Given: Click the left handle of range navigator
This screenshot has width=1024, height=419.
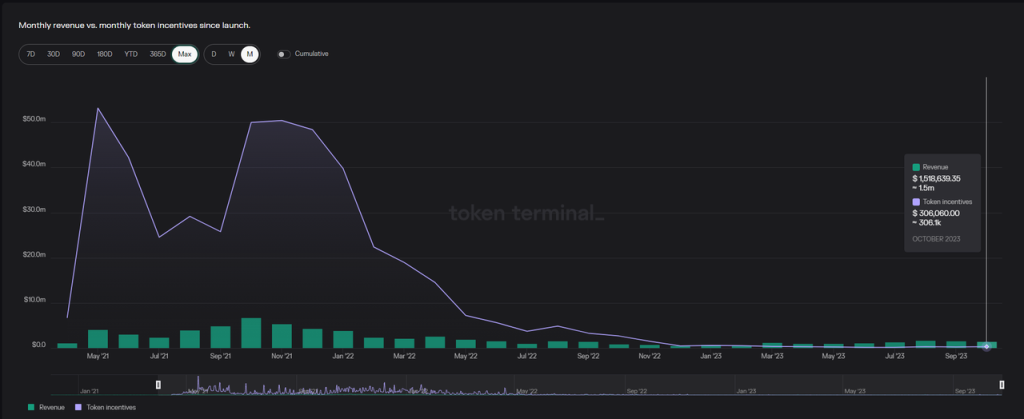Looking at the screenshot, I should tap(158, 385).
